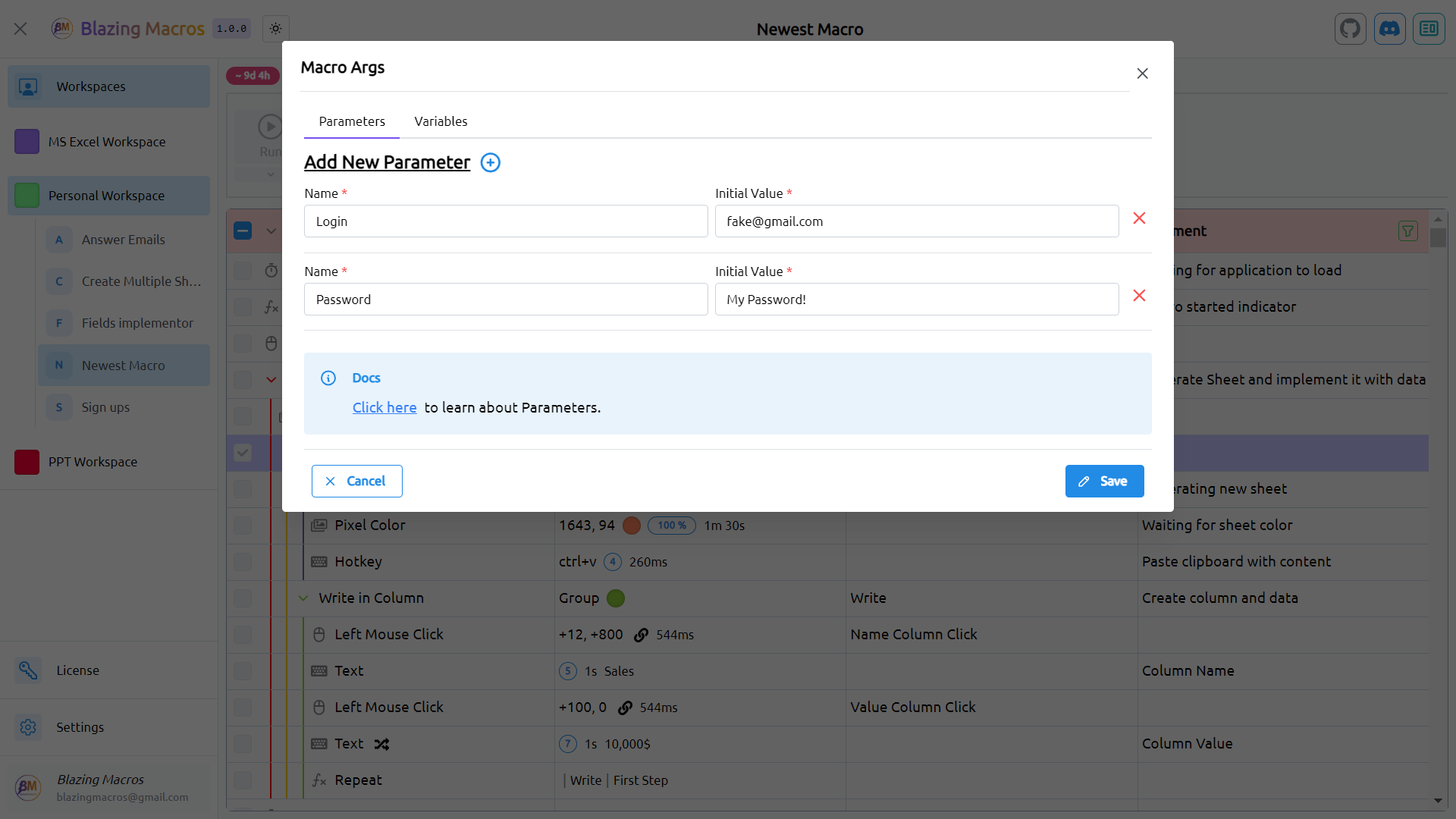
Task: Toggle the light/dark theme icon
Action: (276, 29)
